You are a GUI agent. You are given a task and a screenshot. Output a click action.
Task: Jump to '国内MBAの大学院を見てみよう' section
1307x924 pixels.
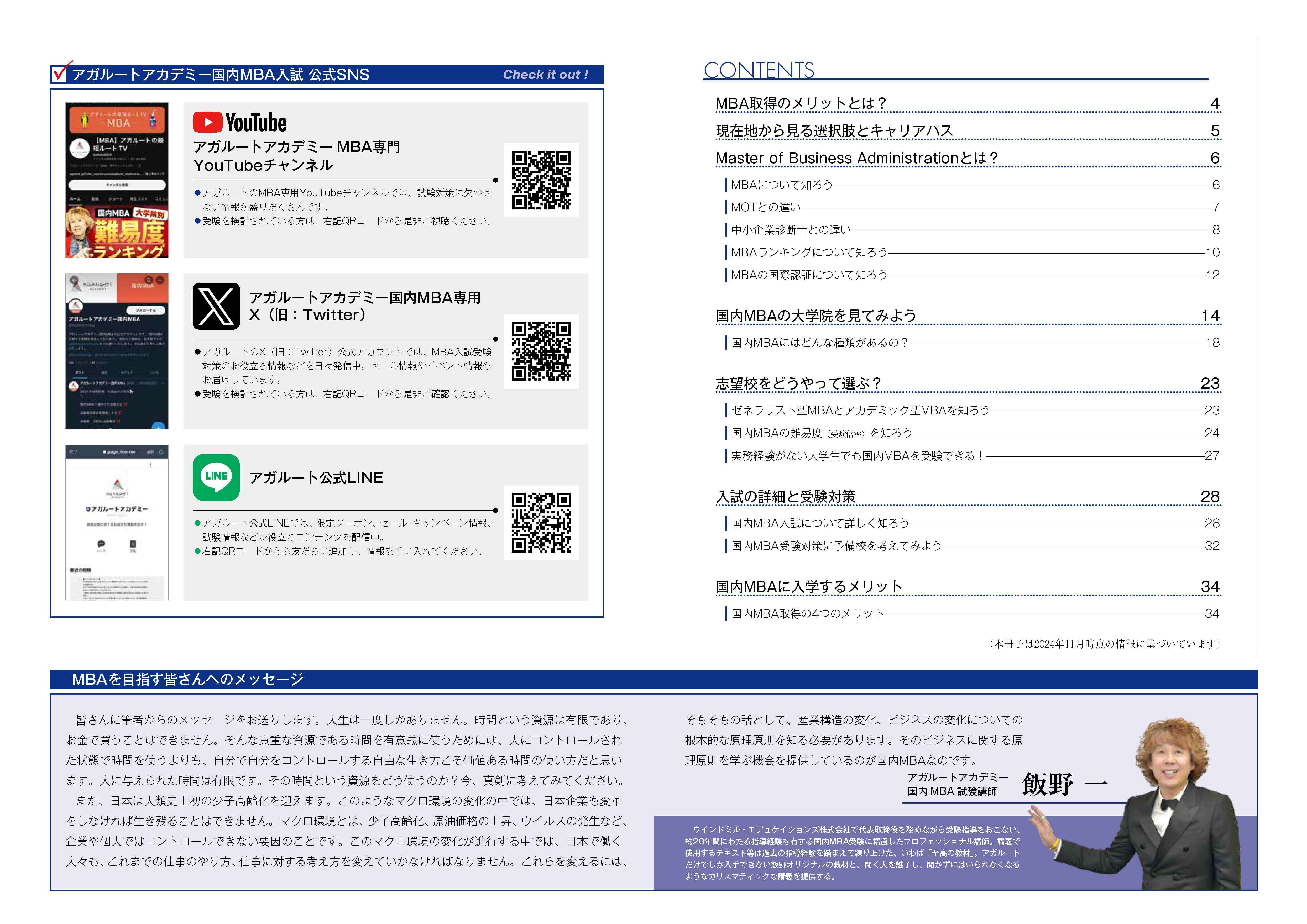click(816, 316)
